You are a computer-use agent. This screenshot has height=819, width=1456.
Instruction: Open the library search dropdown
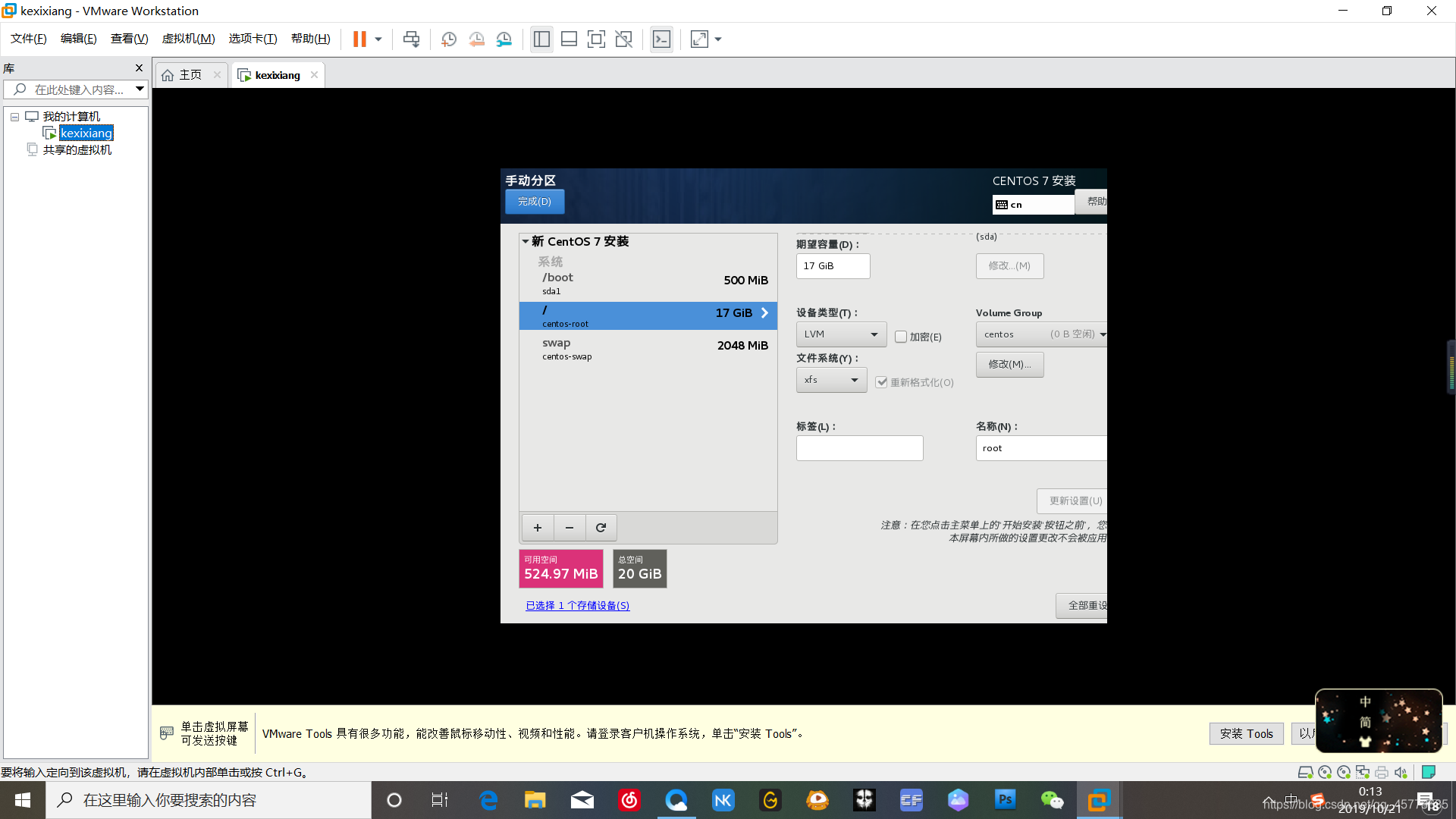(x=140, y=89)
